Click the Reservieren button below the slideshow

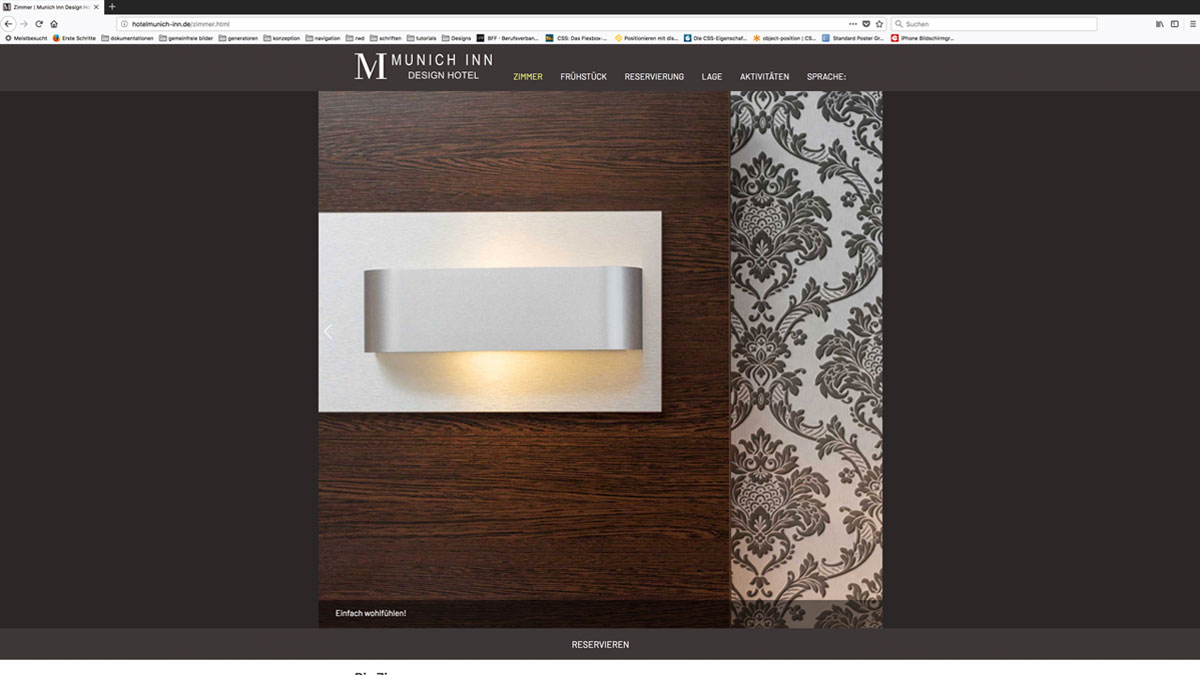click(600, 645)
